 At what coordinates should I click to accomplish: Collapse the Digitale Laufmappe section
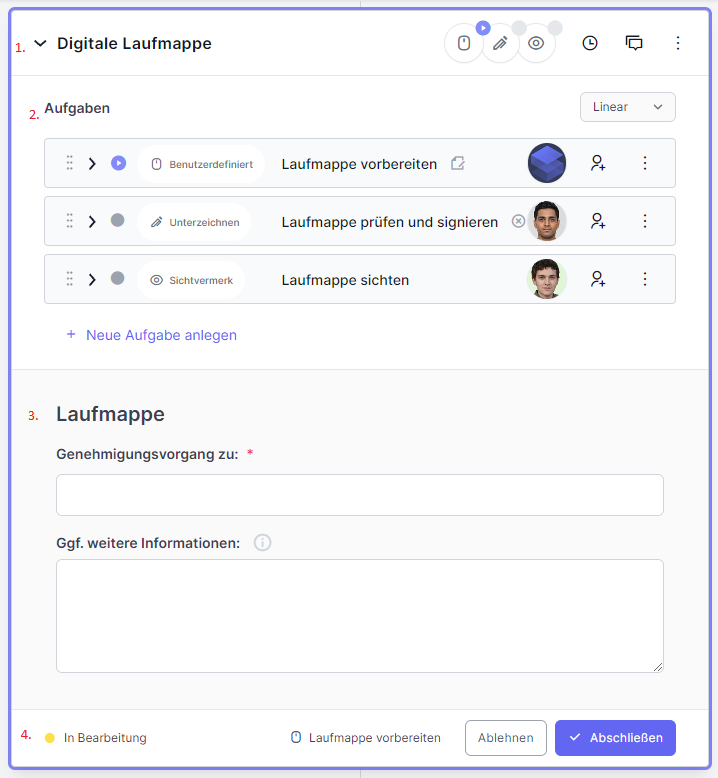tap(40, 44)
